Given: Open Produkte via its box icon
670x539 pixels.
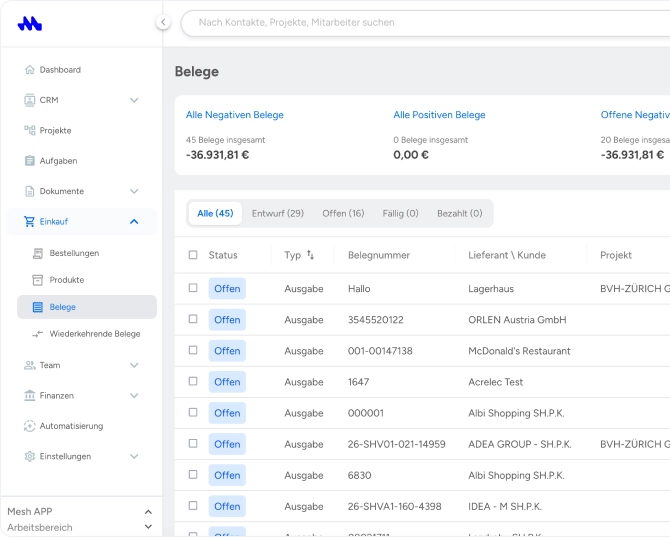Looking at the screenshot, I should [x=38, y=280].
